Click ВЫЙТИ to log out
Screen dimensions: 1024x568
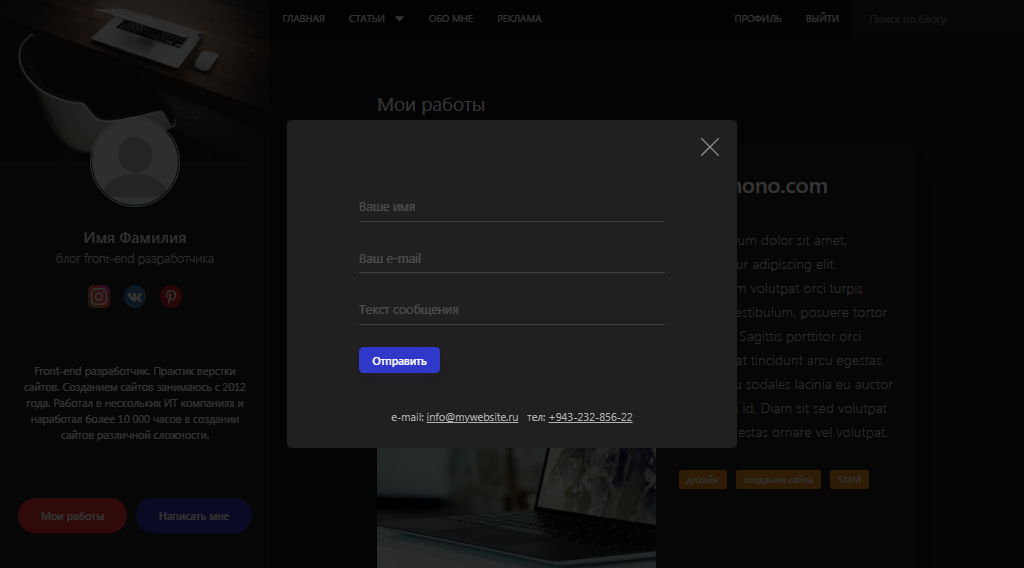tap(822, 18)
